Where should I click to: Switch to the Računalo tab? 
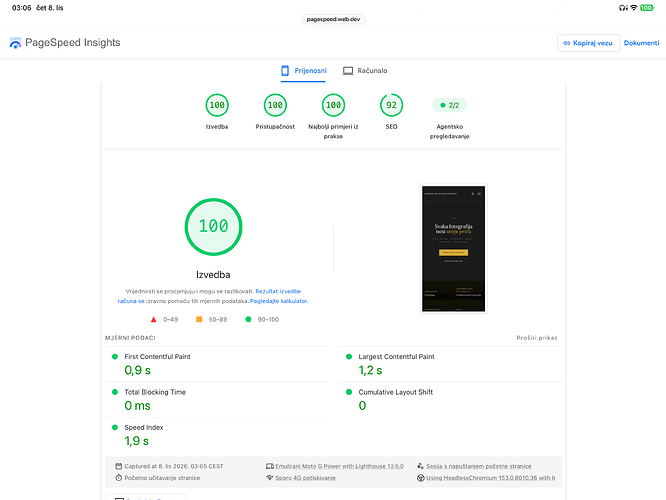coord(365,71)
